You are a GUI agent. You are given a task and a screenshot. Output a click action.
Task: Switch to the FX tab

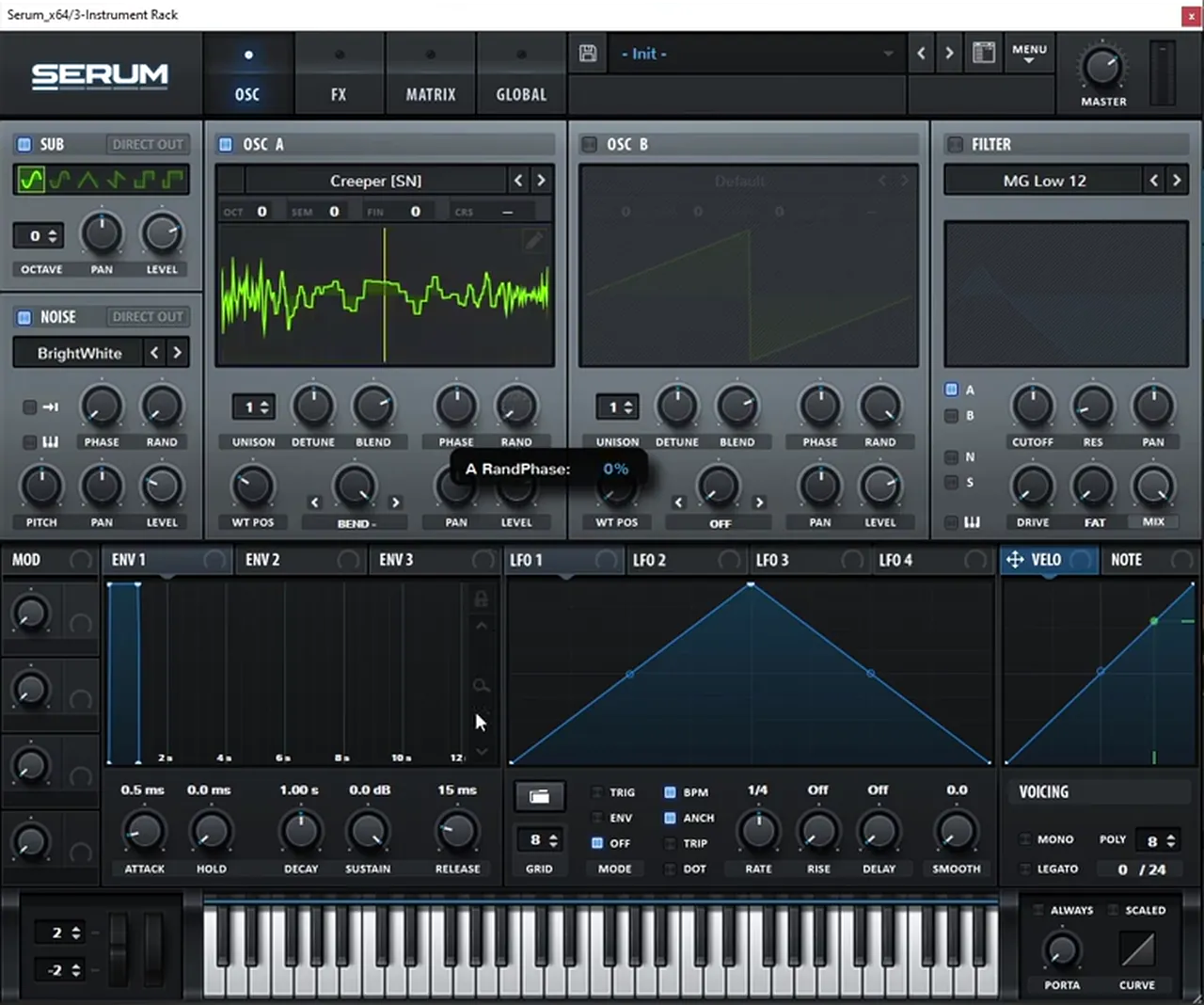click(339, 75)
